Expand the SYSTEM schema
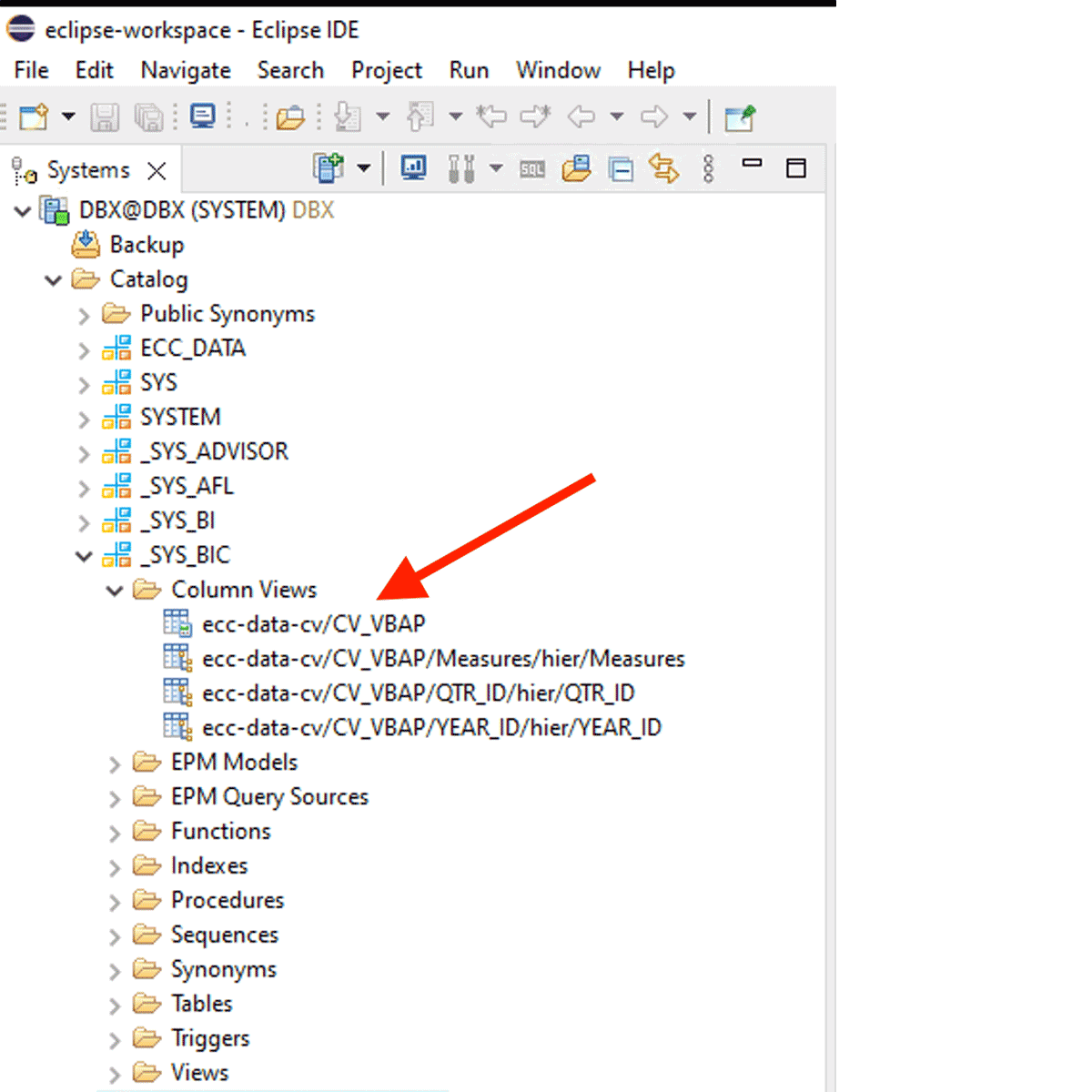1092x1092 pixels. [84, 420]
